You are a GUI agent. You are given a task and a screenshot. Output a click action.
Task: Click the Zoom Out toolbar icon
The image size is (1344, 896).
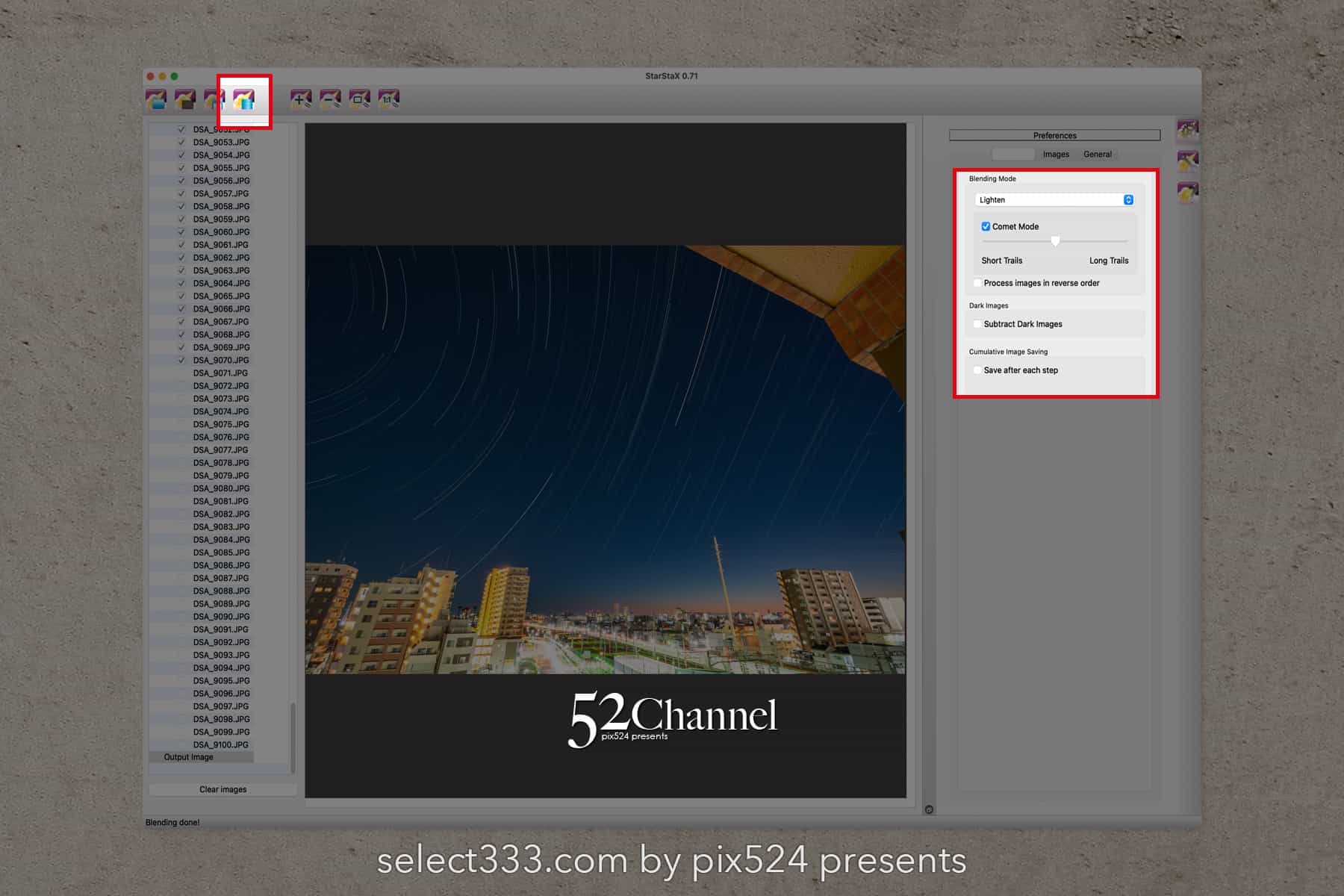tap(330, 99)
